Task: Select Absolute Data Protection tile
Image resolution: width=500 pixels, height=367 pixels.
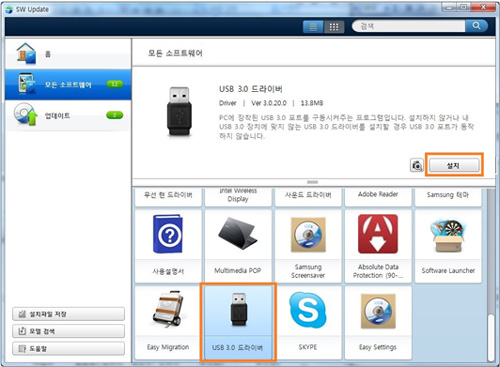Action: click(378, 246)
